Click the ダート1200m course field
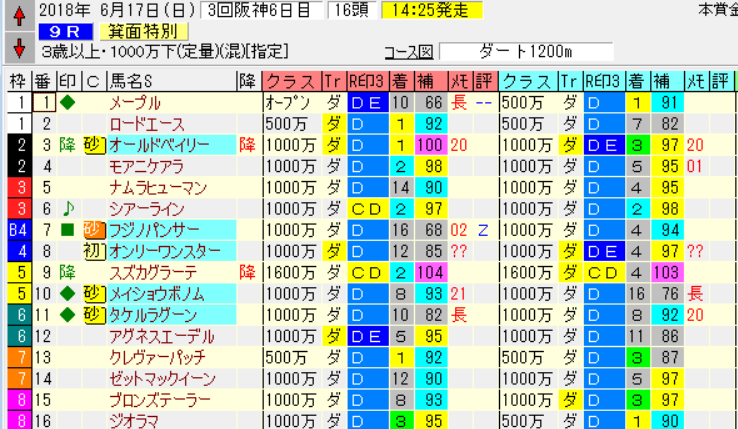This screenshot has height=429, width=738. click(526, 51)
